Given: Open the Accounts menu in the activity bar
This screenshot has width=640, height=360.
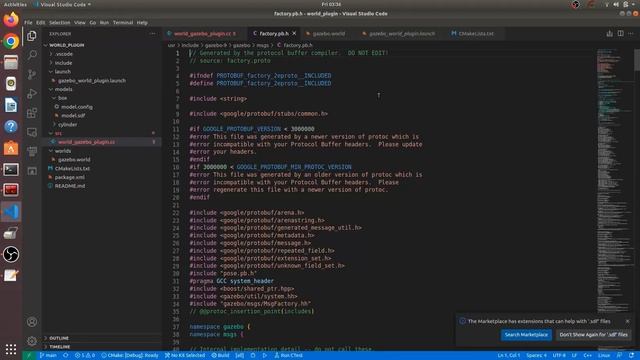Looking at the screenshot, I should (x=32, y=322).
